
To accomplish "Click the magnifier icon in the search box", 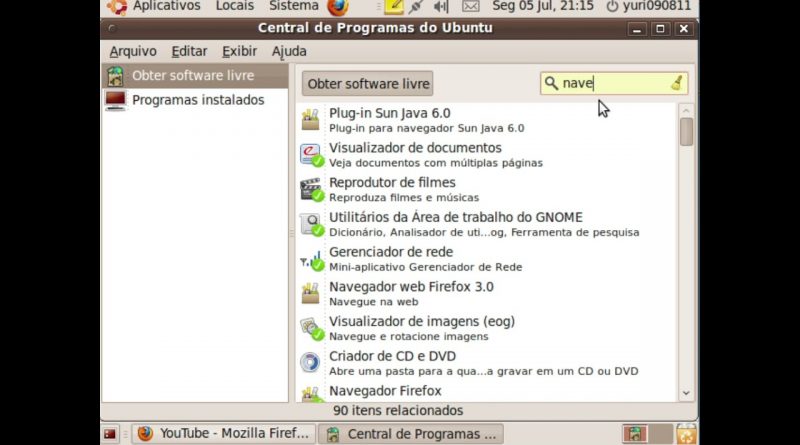I will pyautogui.click(x=551, y=83).
